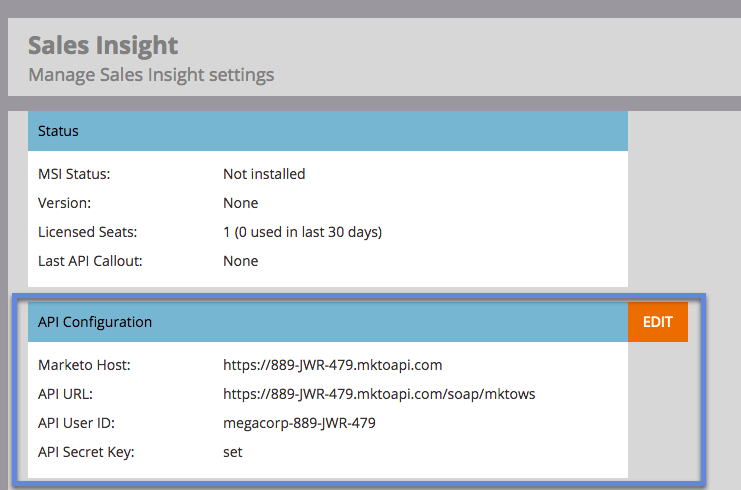Click the Last API Callout label
This screenshot has height=490, width=741.
point(90,261)
